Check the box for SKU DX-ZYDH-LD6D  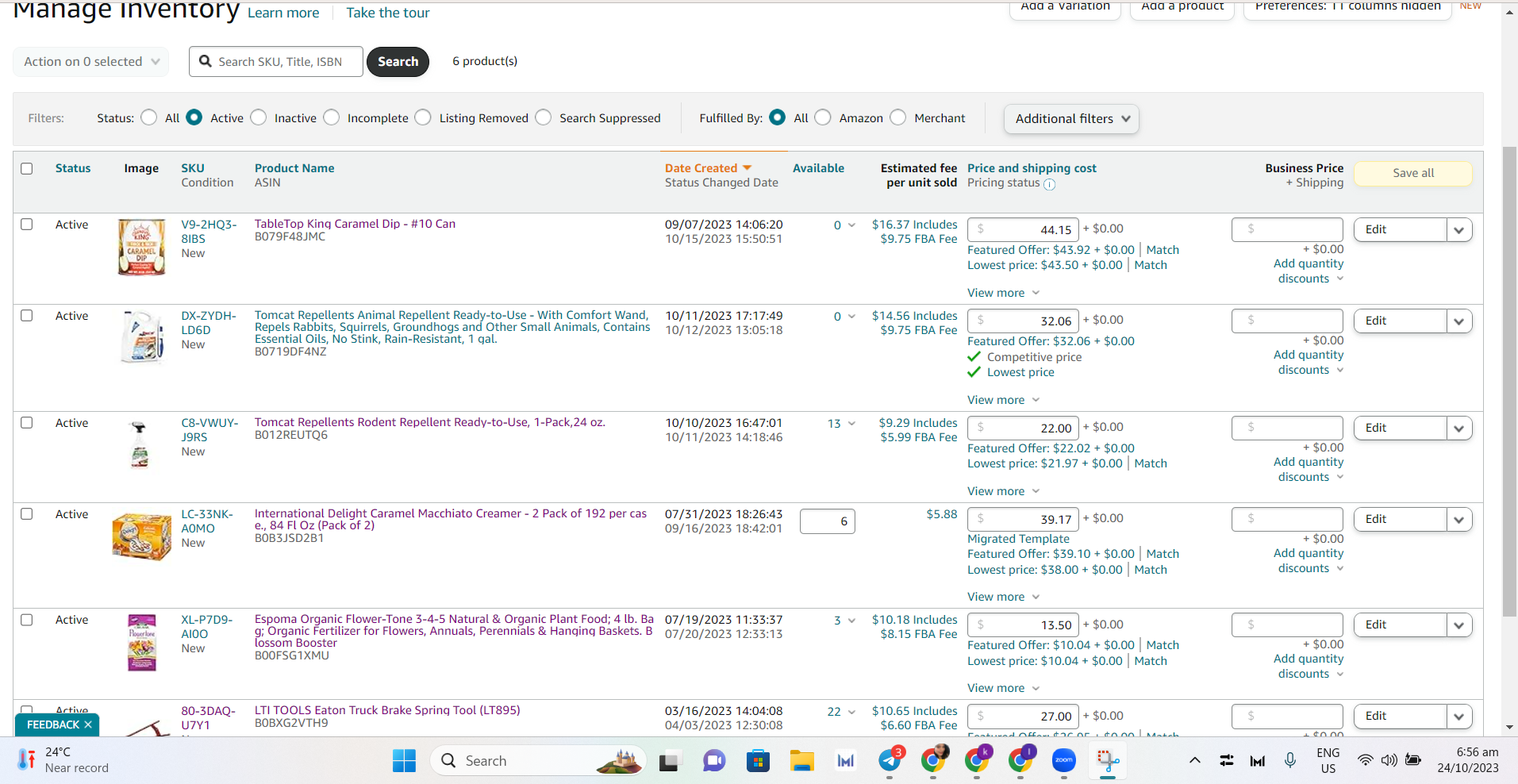(27, 316)
